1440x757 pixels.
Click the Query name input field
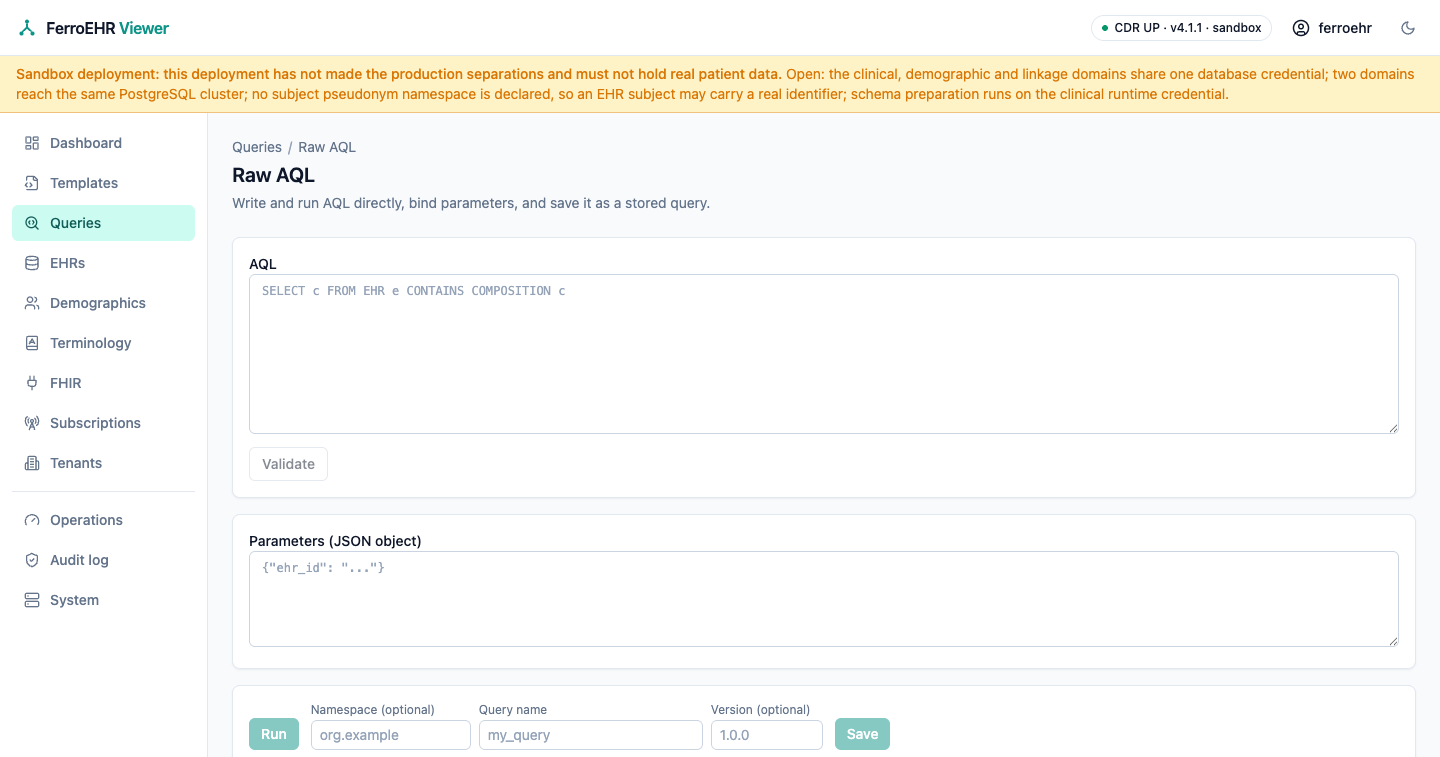[591, 735]
